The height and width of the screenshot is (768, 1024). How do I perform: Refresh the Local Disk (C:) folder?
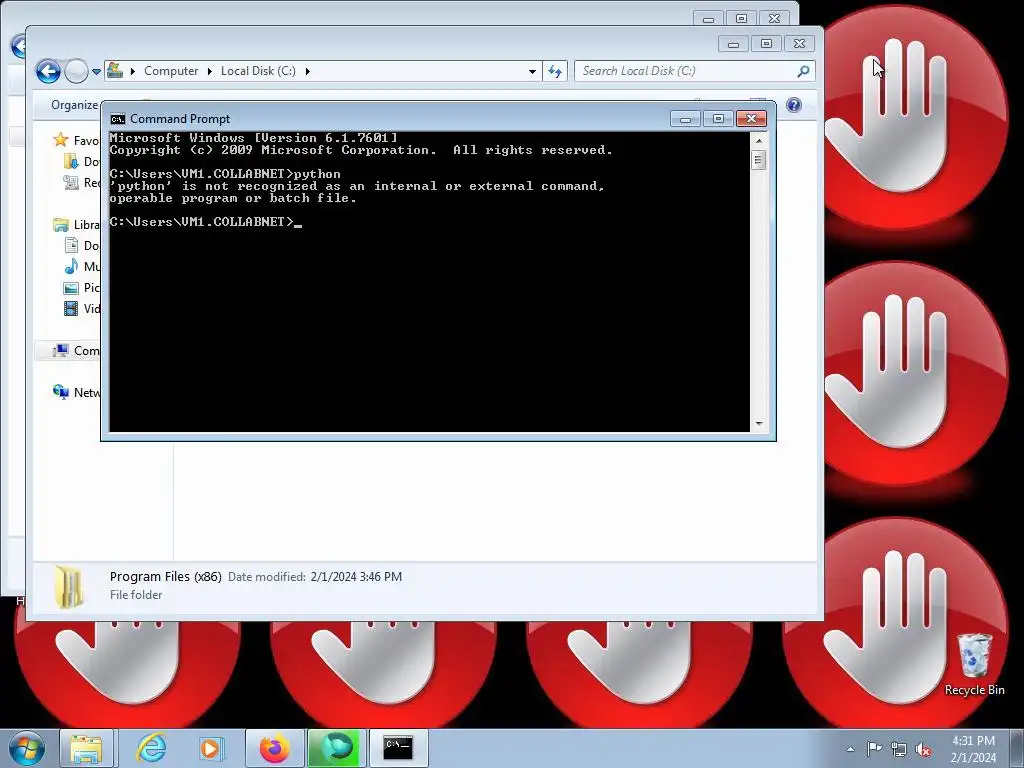pyautogui.click(x=554, y=71)
